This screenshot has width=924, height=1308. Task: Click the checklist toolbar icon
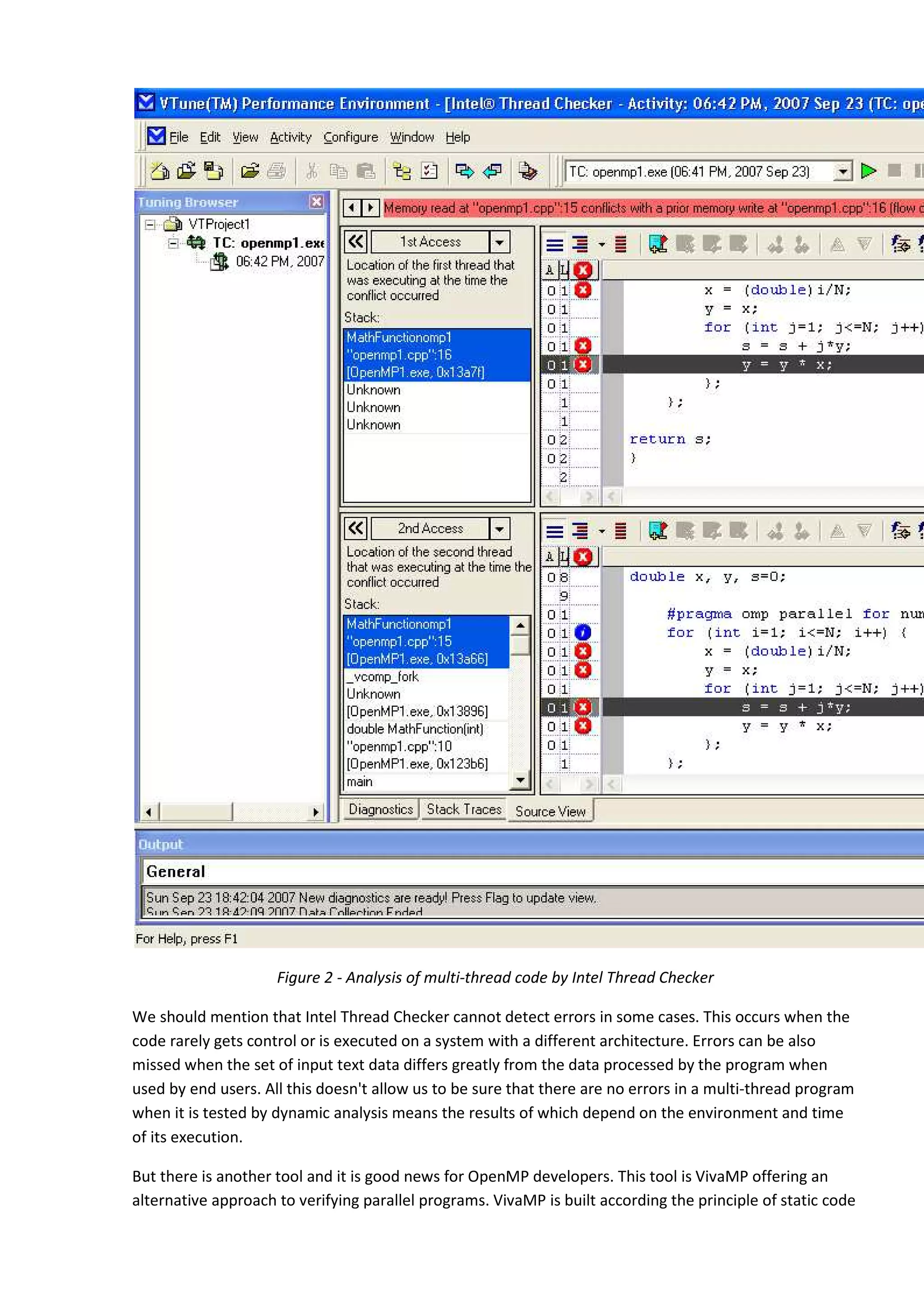point(429,170)
